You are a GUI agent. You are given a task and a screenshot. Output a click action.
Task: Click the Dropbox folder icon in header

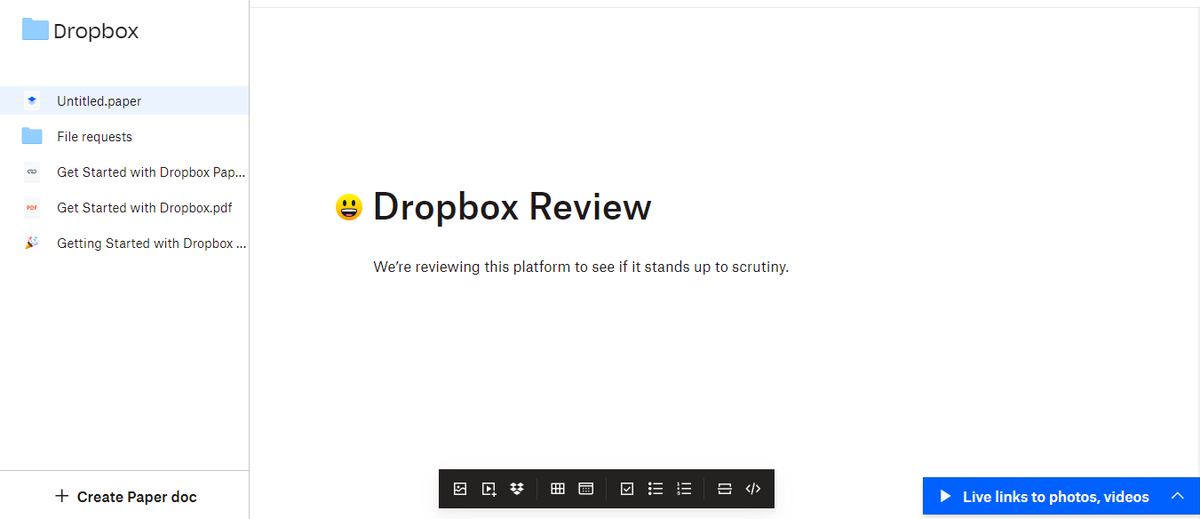pyautogui.click(x=35, y=29)
